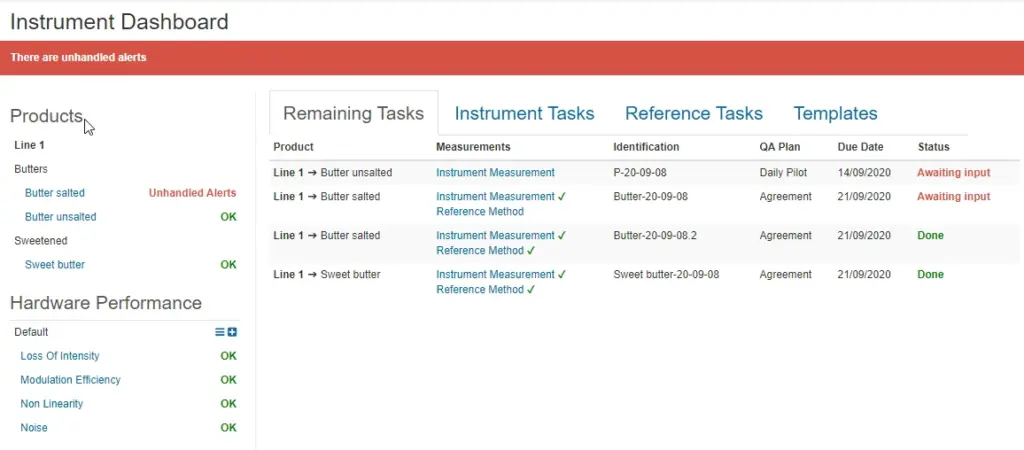Open the Templates tab
Image resolution: width=1024 pixels, height=450 pixels.
click(835, 114)
